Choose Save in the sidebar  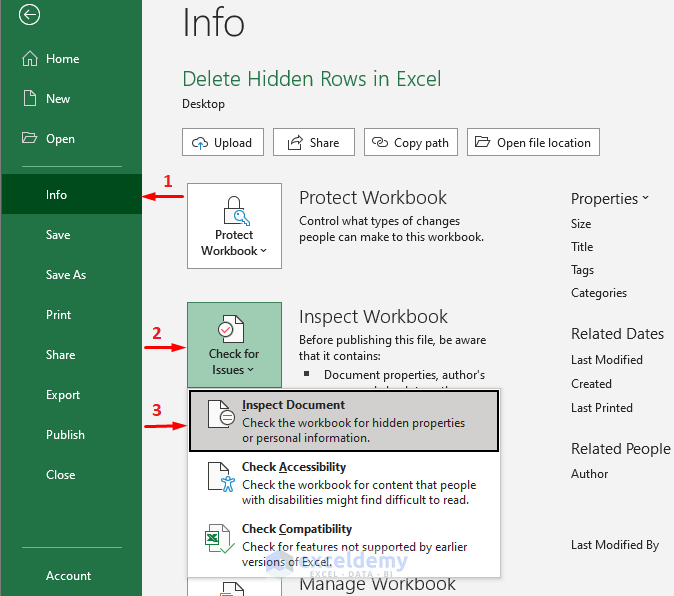tap(71, 235)
